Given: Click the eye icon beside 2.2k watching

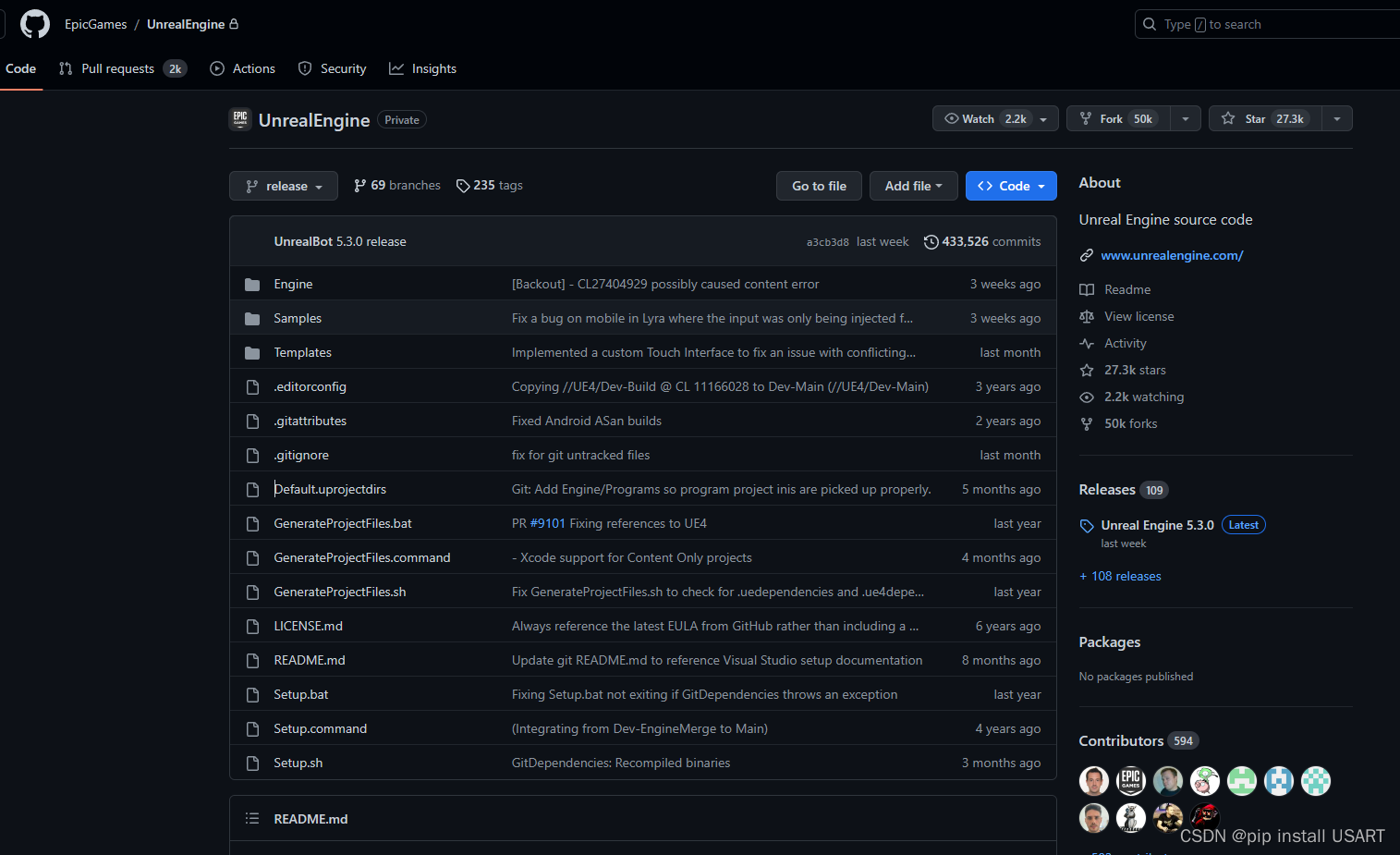Looking at the screenshot, I should point(1087,397).
